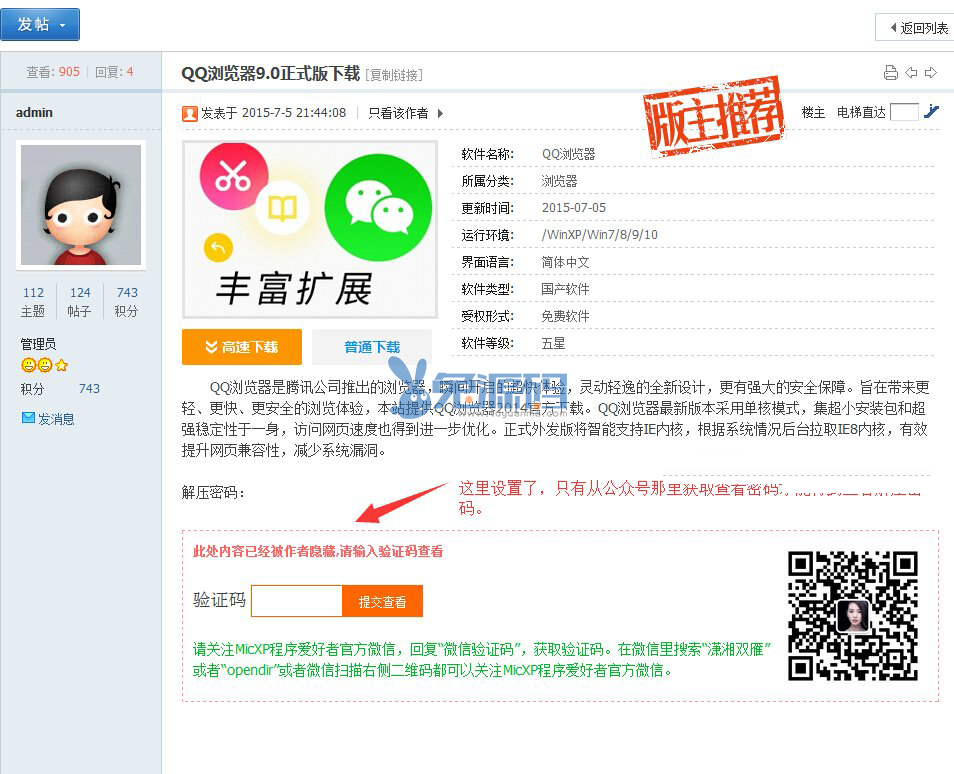Click the print icon beside the thread title
Image resolution: width=954 pixels, height=774 pixels.
(891, 73)
